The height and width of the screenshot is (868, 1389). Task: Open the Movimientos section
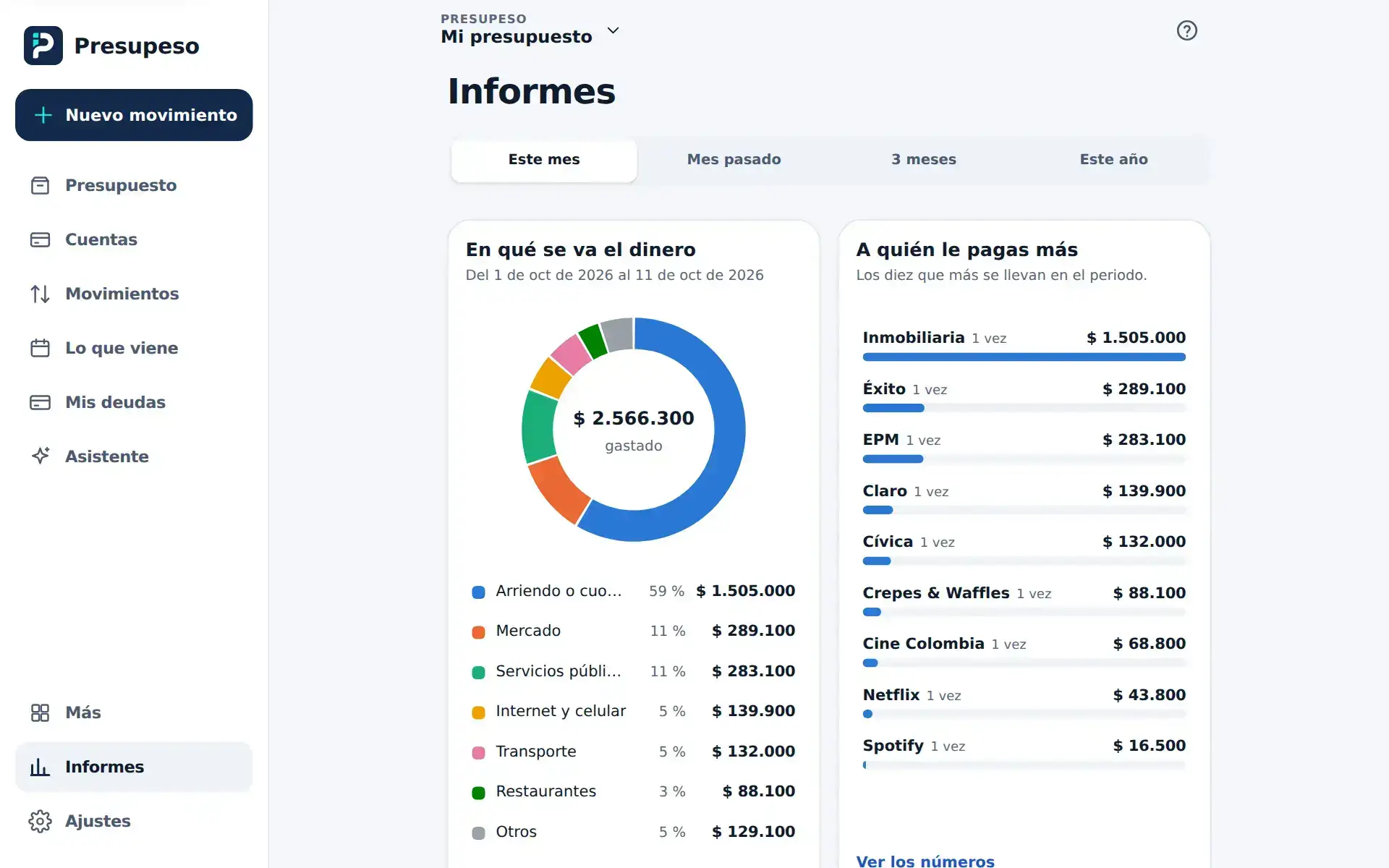134,294
